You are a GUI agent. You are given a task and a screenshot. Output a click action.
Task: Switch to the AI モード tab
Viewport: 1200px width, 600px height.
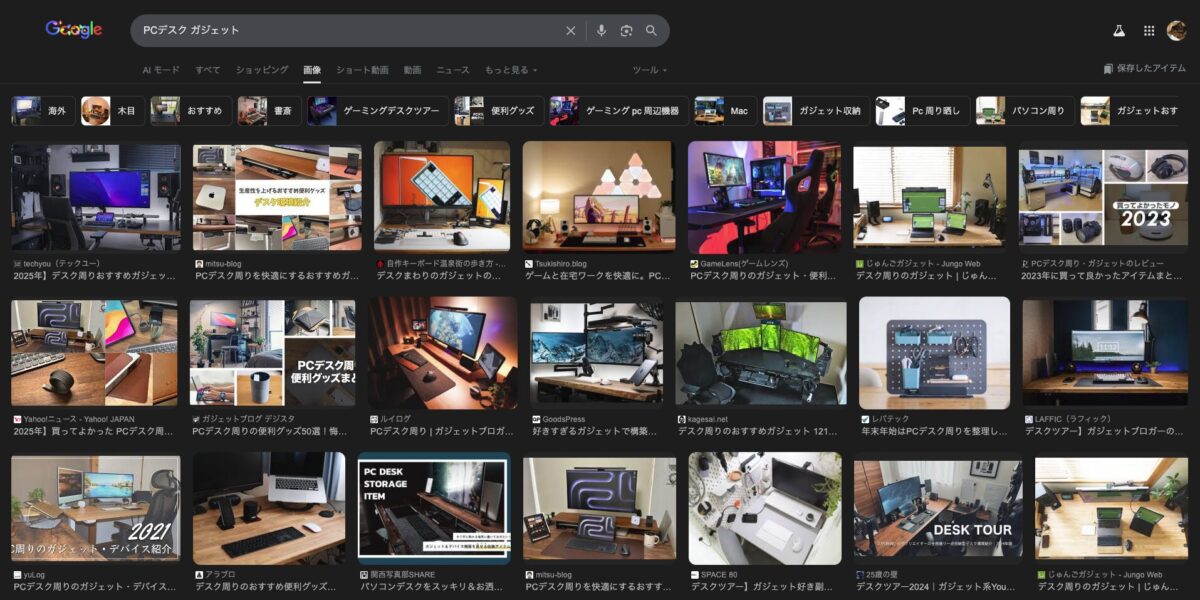tap(161, 70)
